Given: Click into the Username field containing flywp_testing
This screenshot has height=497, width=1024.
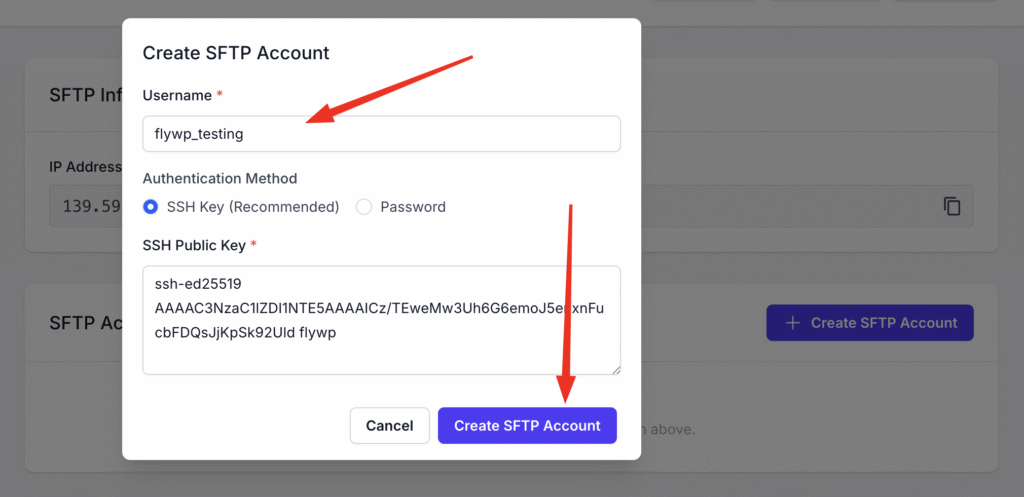Looking at the screenshot, I should [381, 134].
